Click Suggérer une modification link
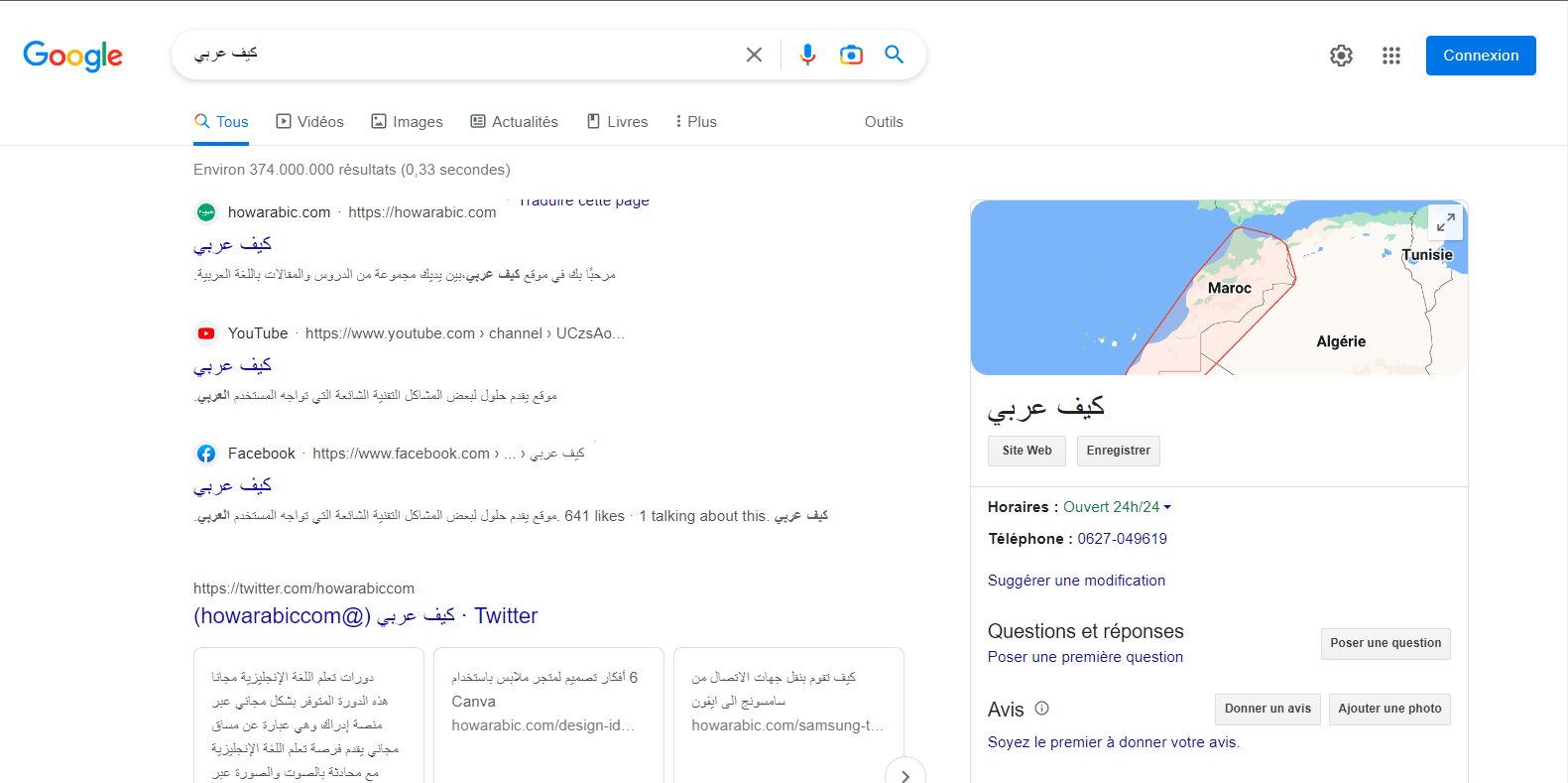Screen dimensions: 1568x783 coord(1076,581)
